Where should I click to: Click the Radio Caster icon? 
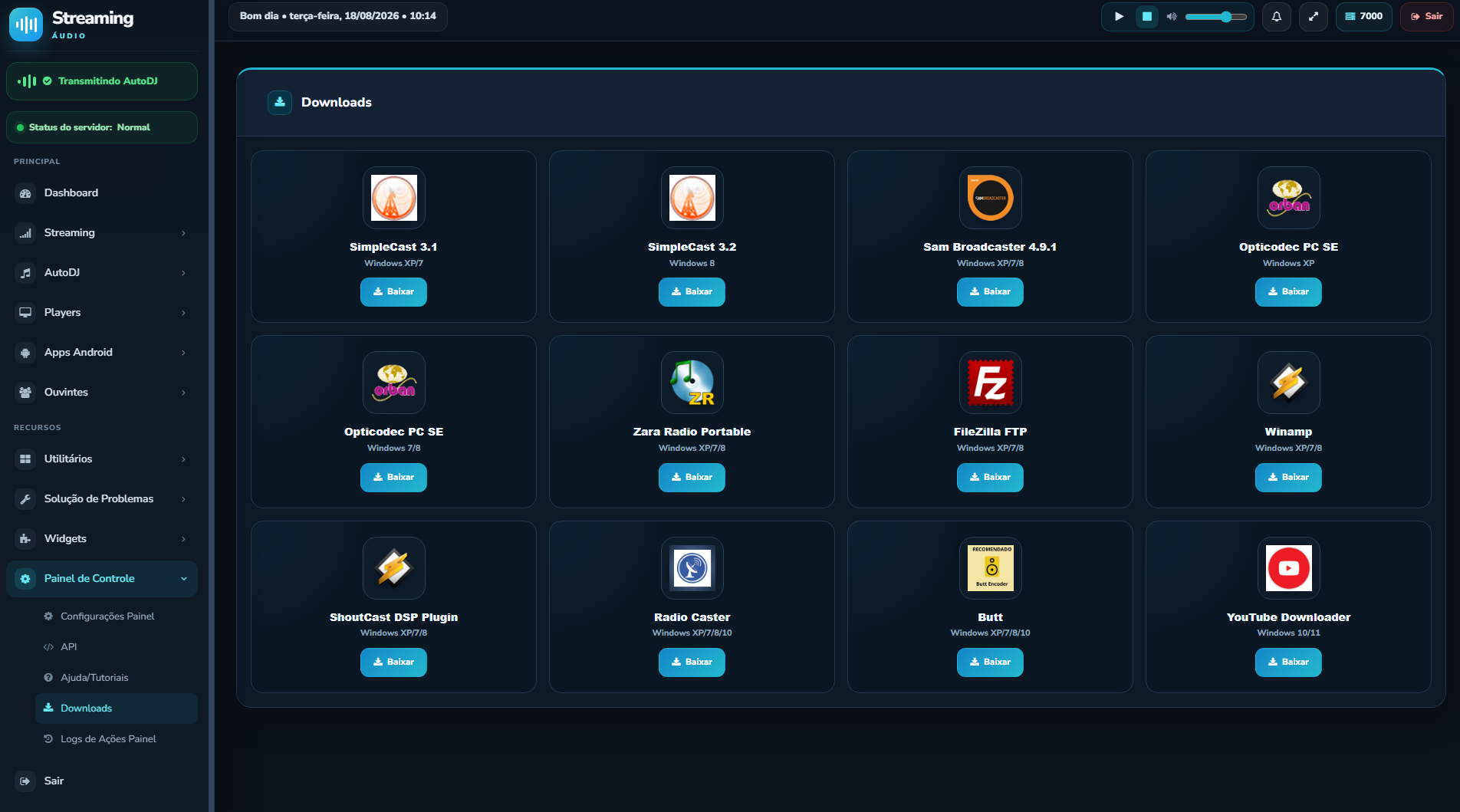point(692,568)
